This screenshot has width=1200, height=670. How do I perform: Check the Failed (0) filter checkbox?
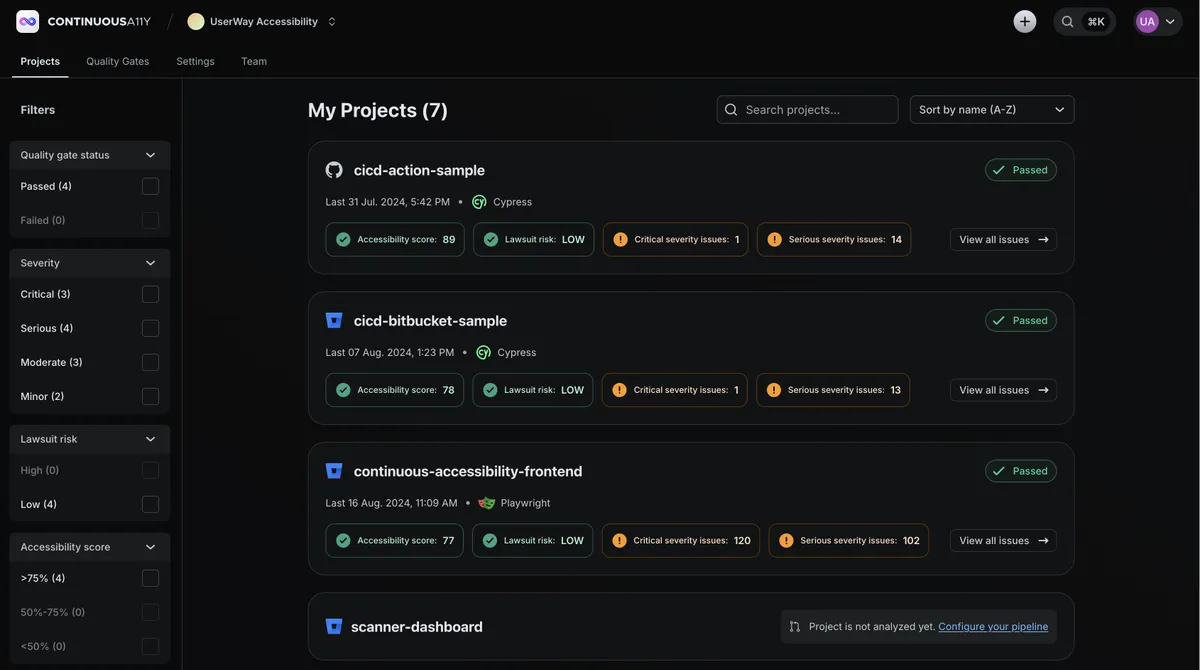tap(150, 220)
